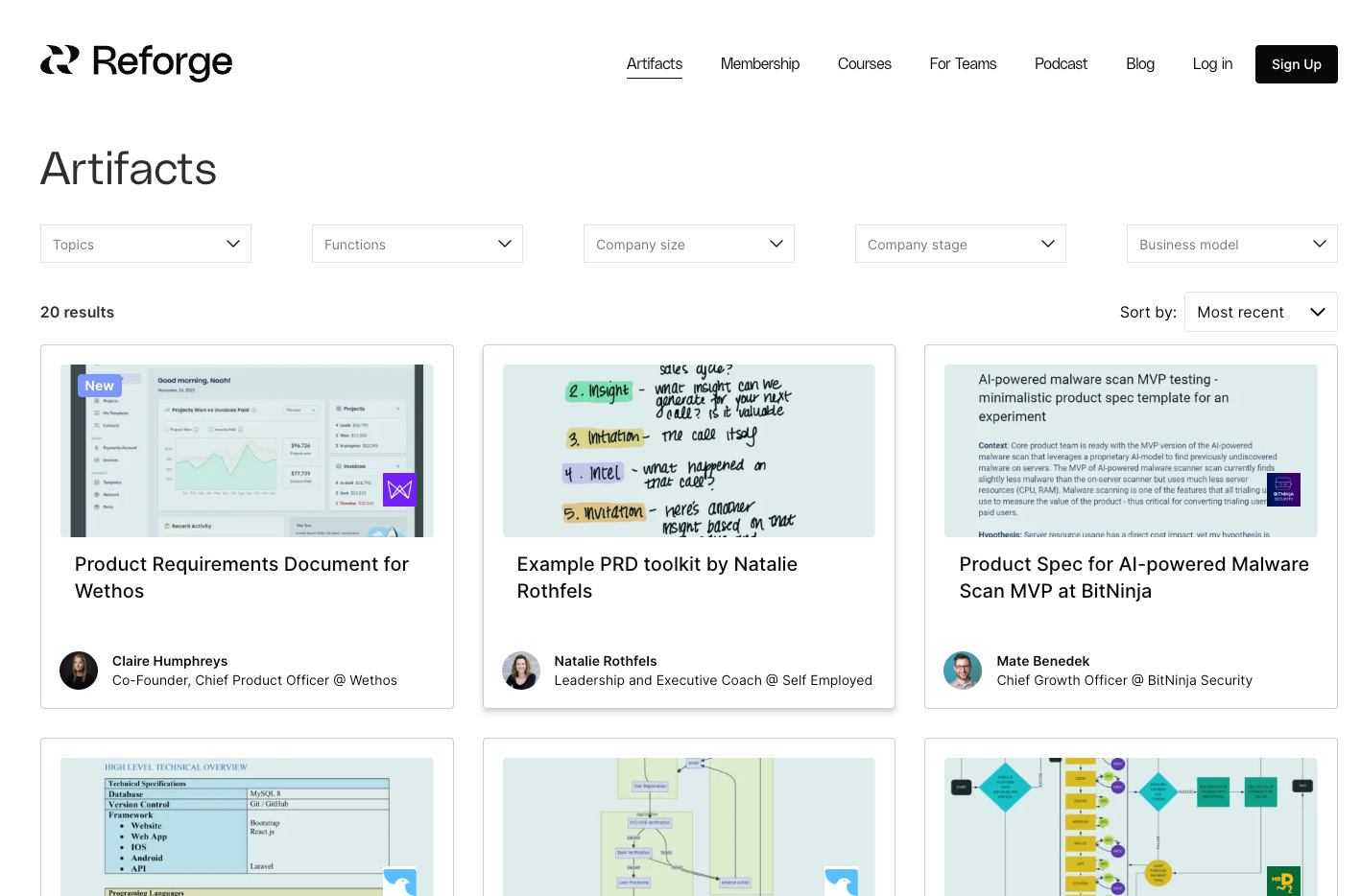Open the Membership page
This screenshot has height=896, width=1361.
(760, 64)
